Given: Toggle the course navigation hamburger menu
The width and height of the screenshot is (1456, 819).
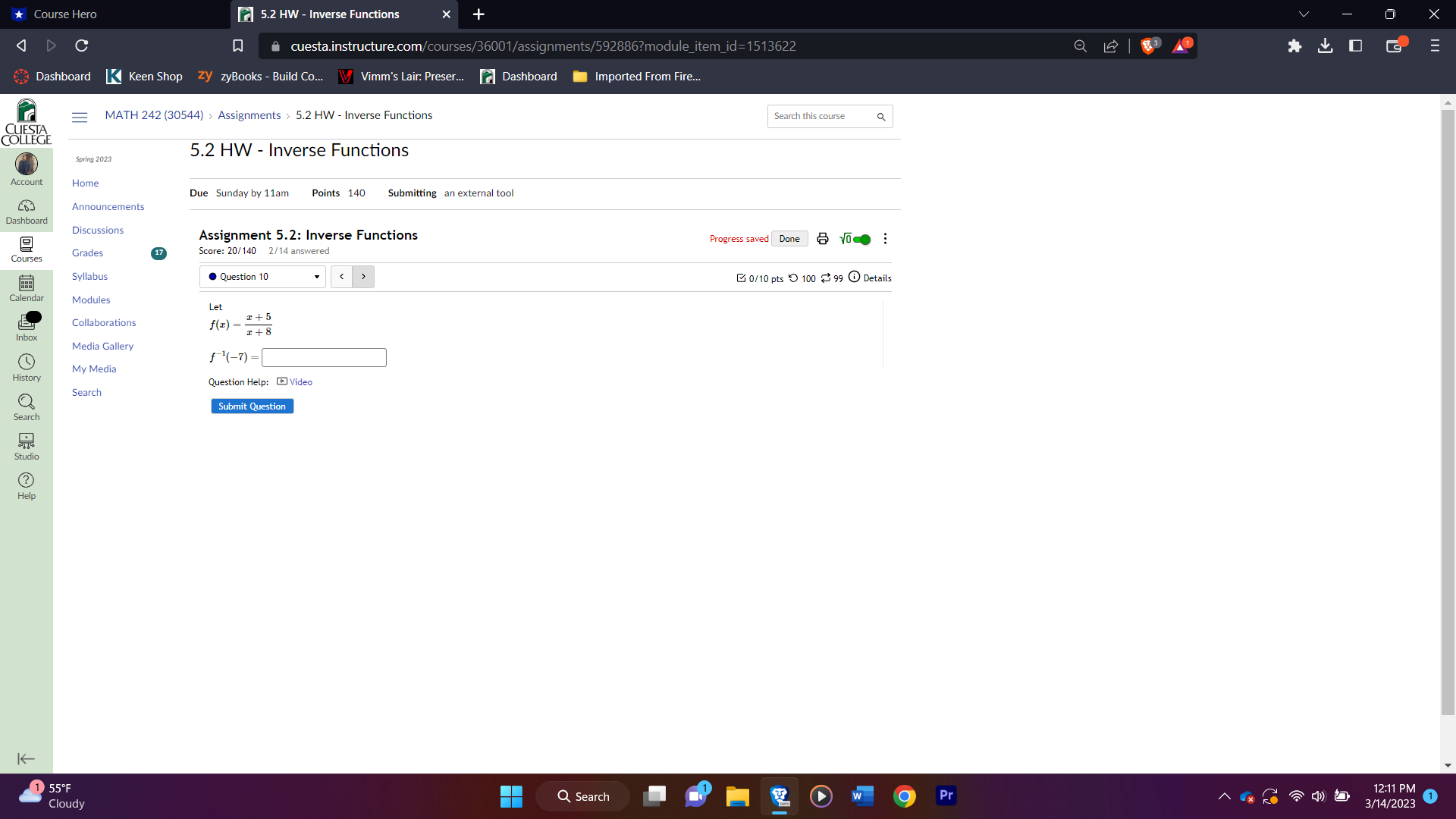Looking at the screenshot, I should (x=80, y=117).
